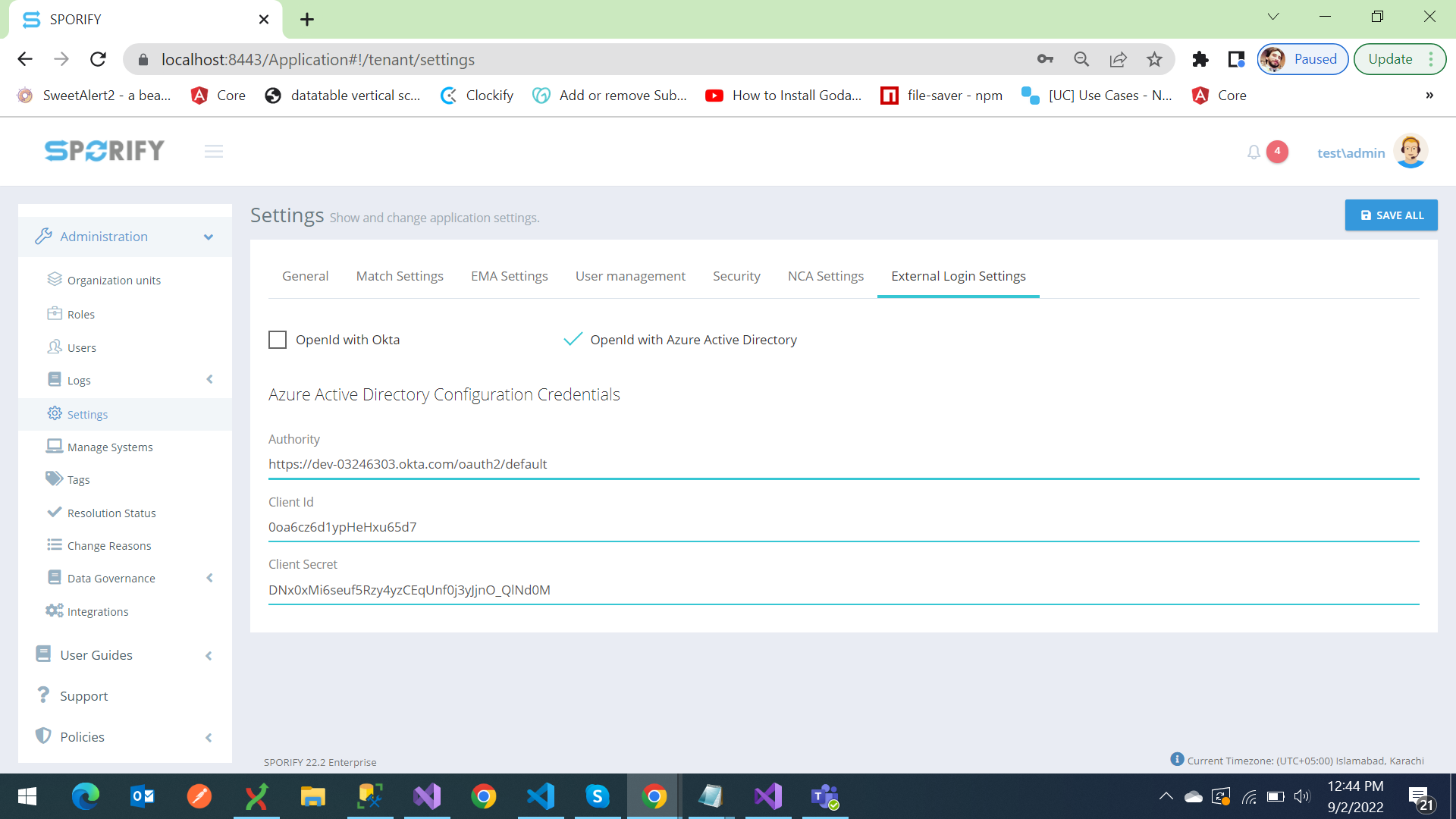Expand the Logs submenu
Viewport: 1456px width, 819px height.
(209, 379)
